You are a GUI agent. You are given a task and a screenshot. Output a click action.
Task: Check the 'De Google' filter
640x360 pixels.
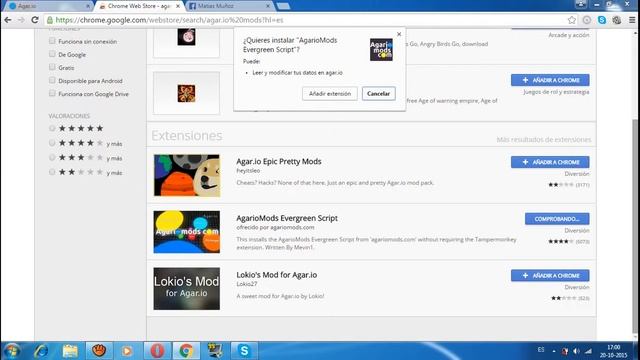52,54
